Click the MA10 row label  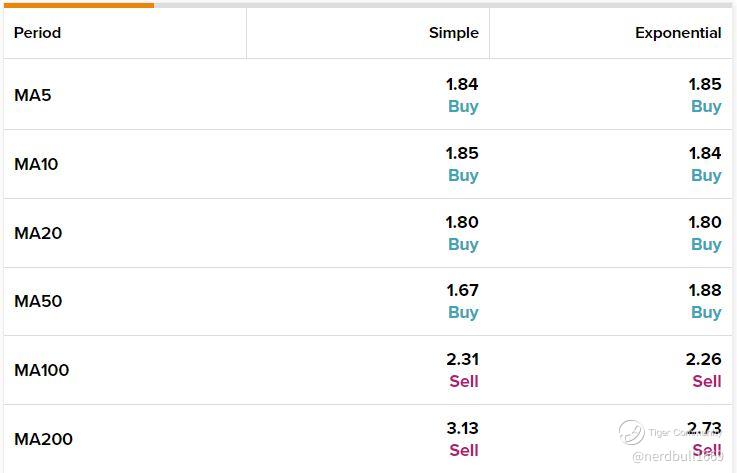(36, 164)
